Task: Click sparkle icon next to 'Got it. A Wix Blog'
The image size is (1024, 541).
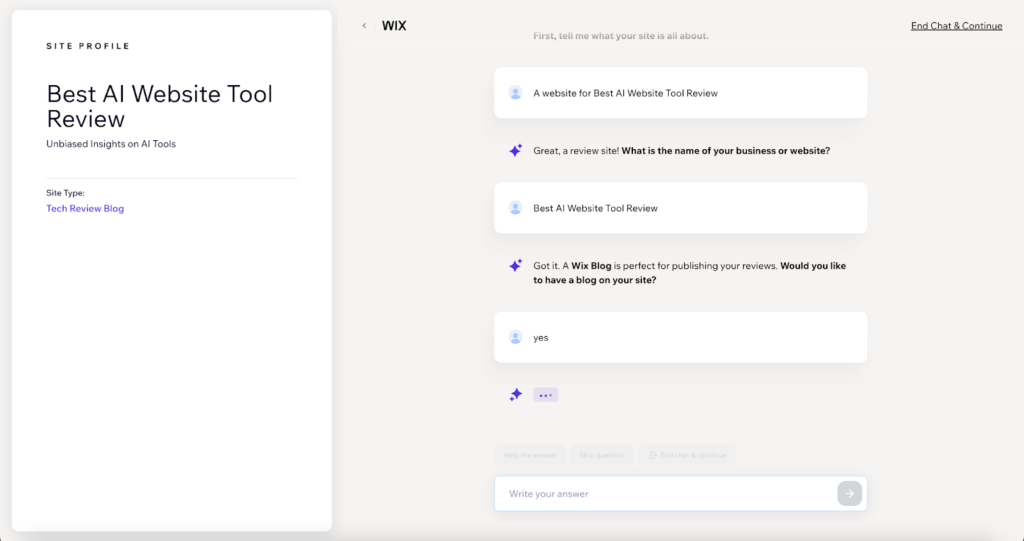Action: pyautogui.click(x=515, y=266)
